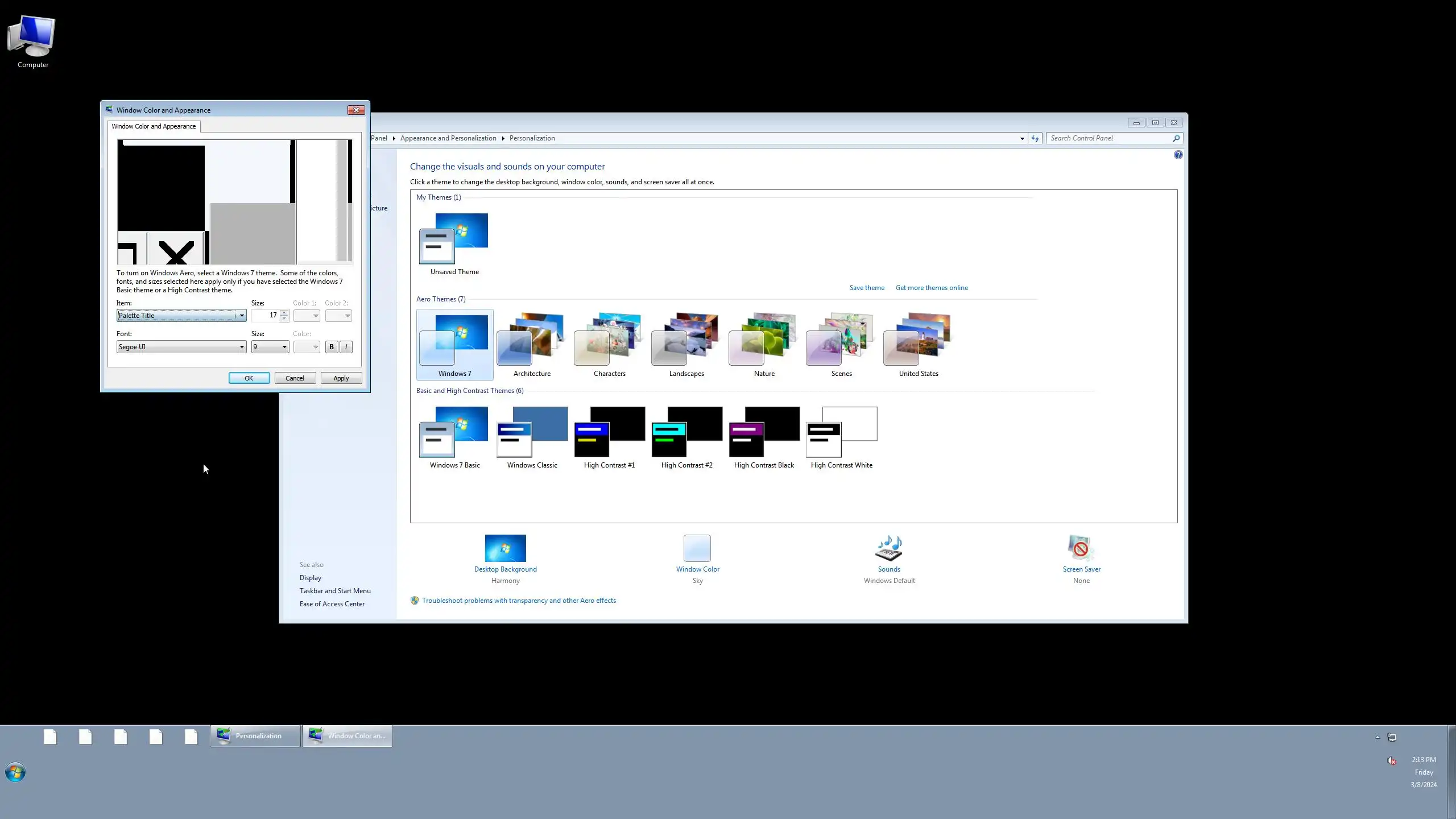Open the Window Color icon

pos(697,548)
